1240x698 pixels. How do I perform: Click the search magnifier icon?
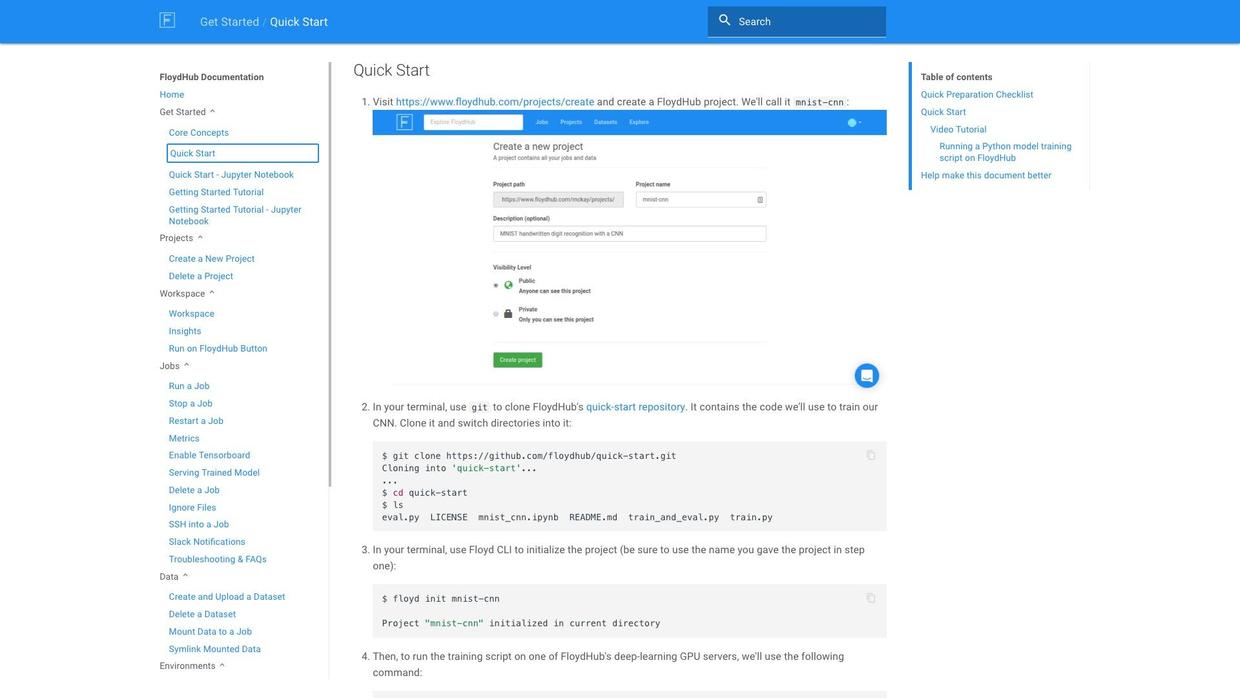(725, 21)
